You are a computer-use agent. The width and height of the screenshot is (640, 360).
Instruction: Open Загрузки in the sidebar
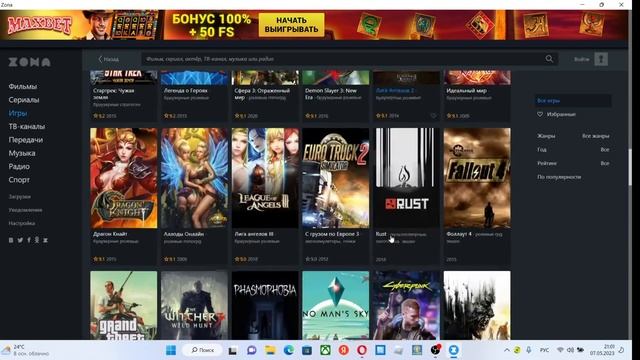[x=20, y=197]
